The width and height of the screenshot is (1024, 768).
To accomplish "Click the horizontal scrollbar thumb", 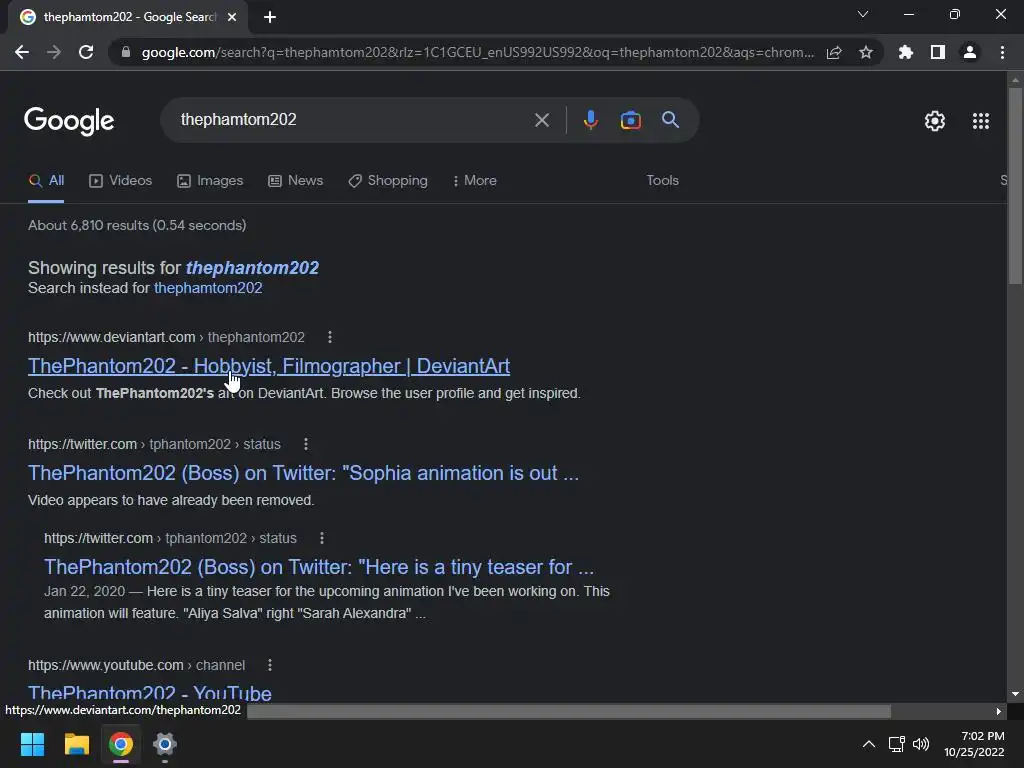I will pos(569,711).
